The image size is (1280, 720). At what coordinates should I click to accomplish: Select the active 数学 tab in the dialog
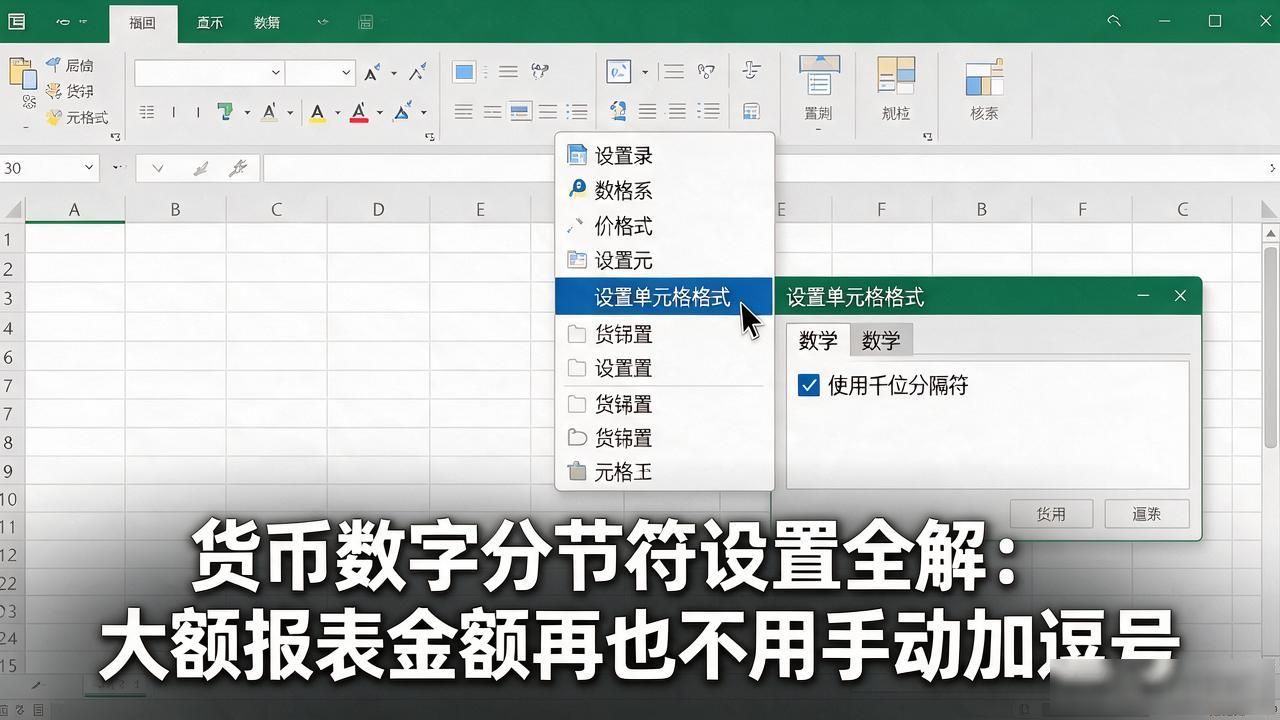coord(818,340)
